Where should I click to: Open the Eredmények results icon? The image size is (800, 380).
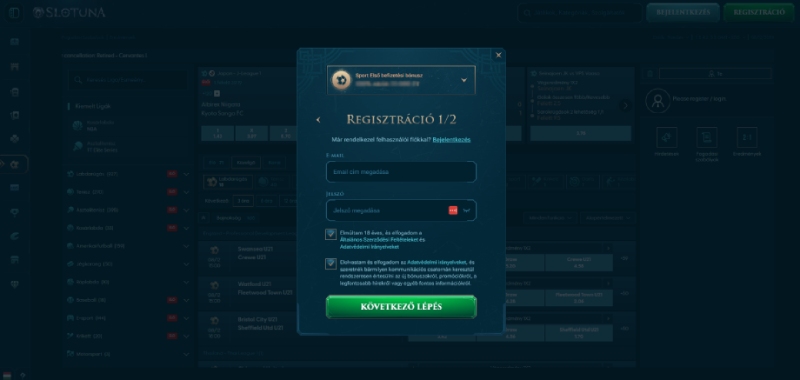[746, 138]
